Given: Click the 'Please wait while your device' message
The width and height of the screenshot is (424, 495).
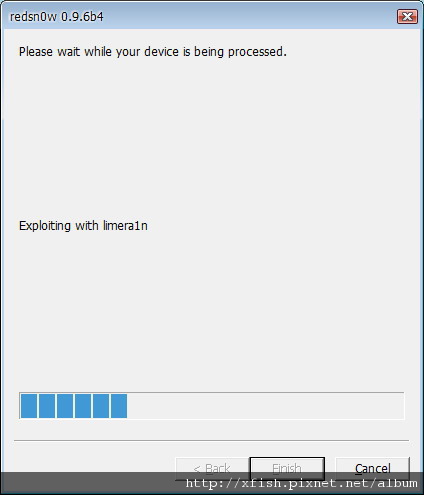Looking at the screenshot, I should coord(153,52).
